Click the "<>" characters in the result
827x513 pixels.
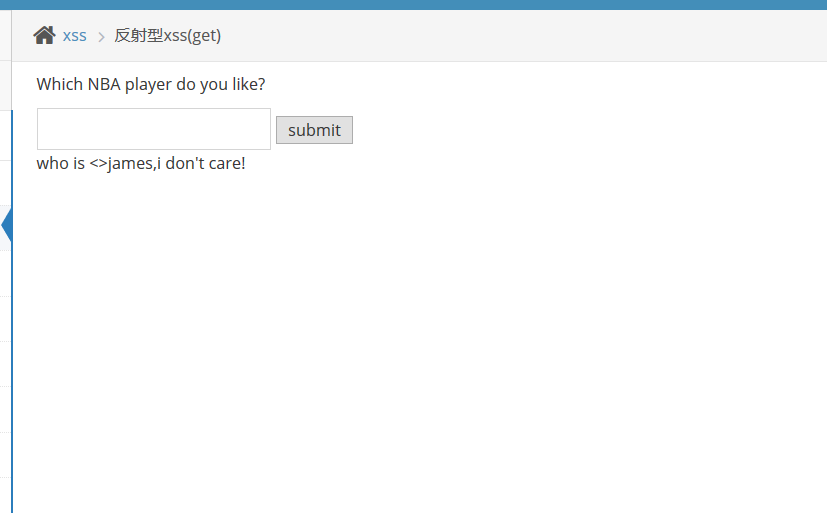(98, 163)
